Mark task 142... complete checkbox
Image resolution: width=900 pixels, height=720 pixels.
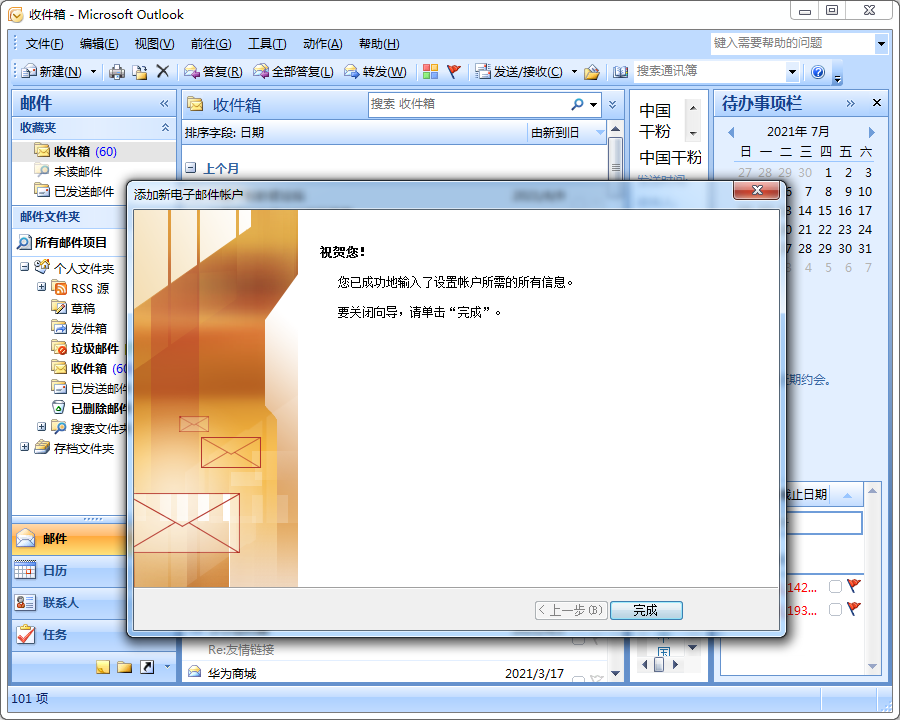coord(835,586)
